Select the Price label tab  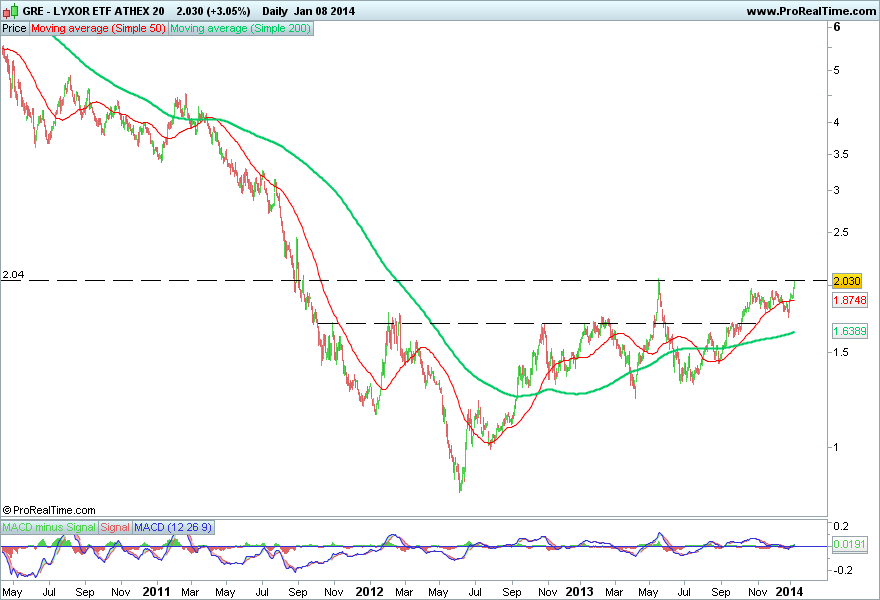click(15, 28)
